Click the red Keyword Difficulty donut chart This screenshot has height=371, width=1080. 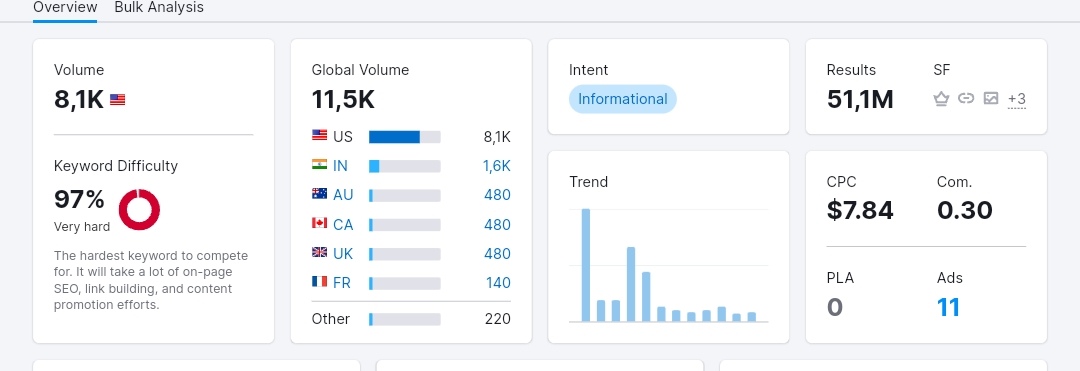click(x=139, y=209)
